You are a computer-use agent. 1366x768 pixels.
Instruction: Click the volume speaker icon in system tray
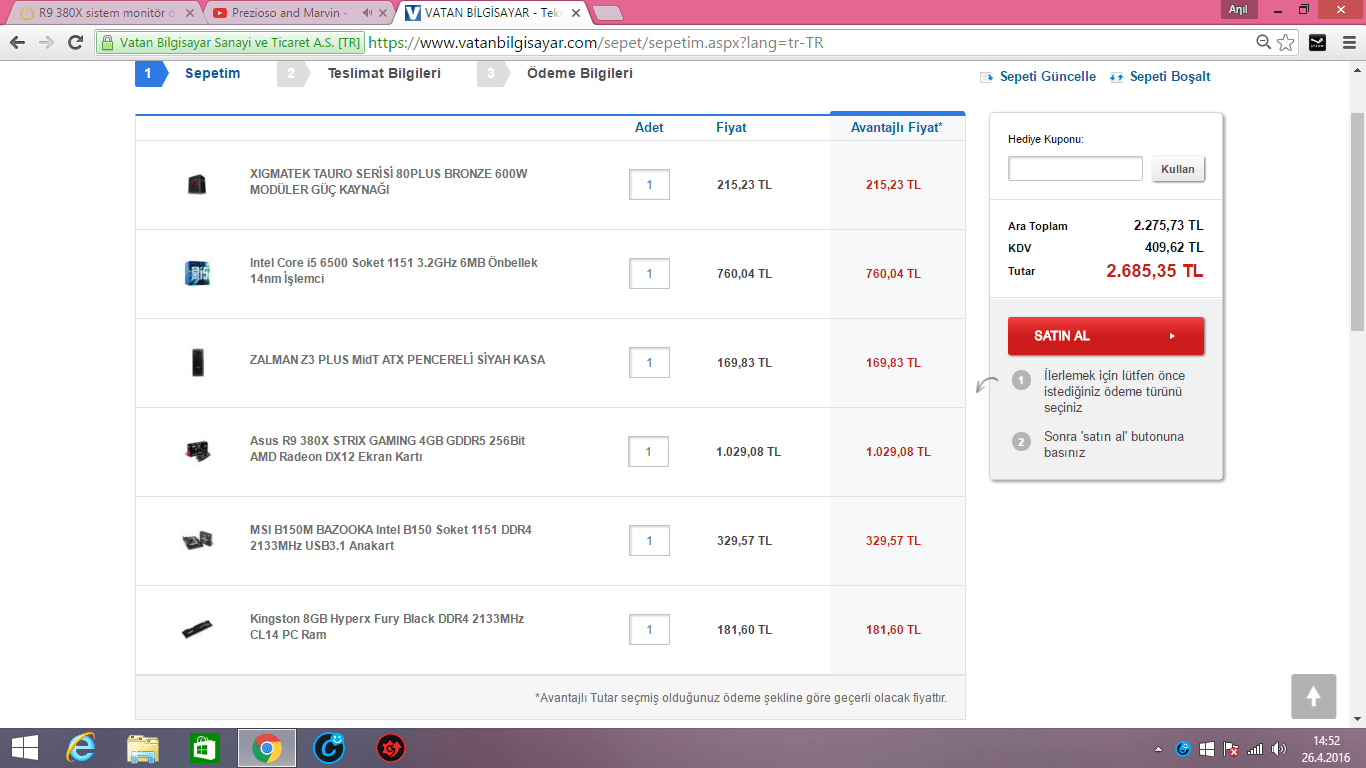tap(1280, 749)
